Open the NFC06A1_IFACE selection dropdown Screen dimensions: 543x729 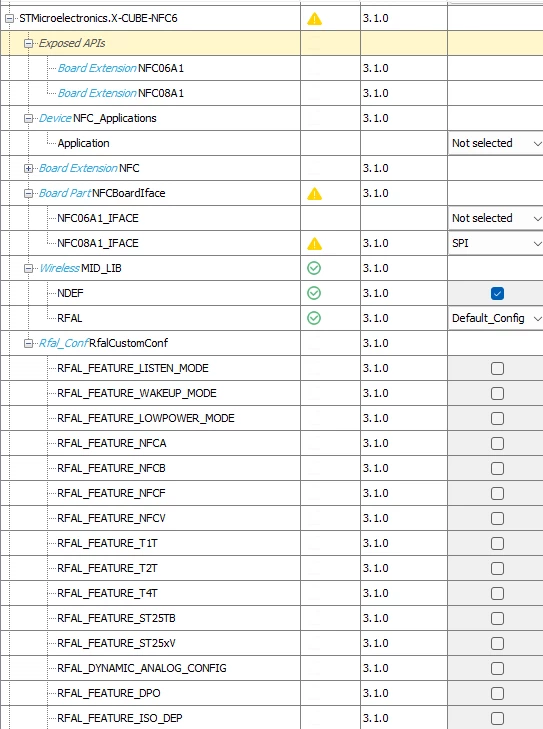pos(496,218)
